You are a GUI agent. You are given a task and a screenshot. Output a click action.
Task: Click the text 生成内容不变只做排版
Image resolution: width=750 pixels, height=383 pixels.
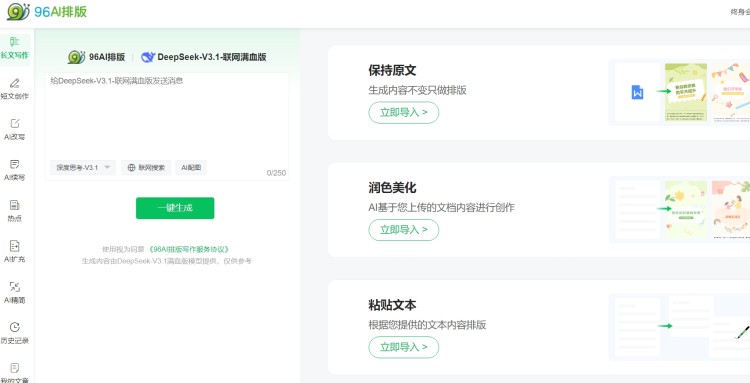click(417, 90)
